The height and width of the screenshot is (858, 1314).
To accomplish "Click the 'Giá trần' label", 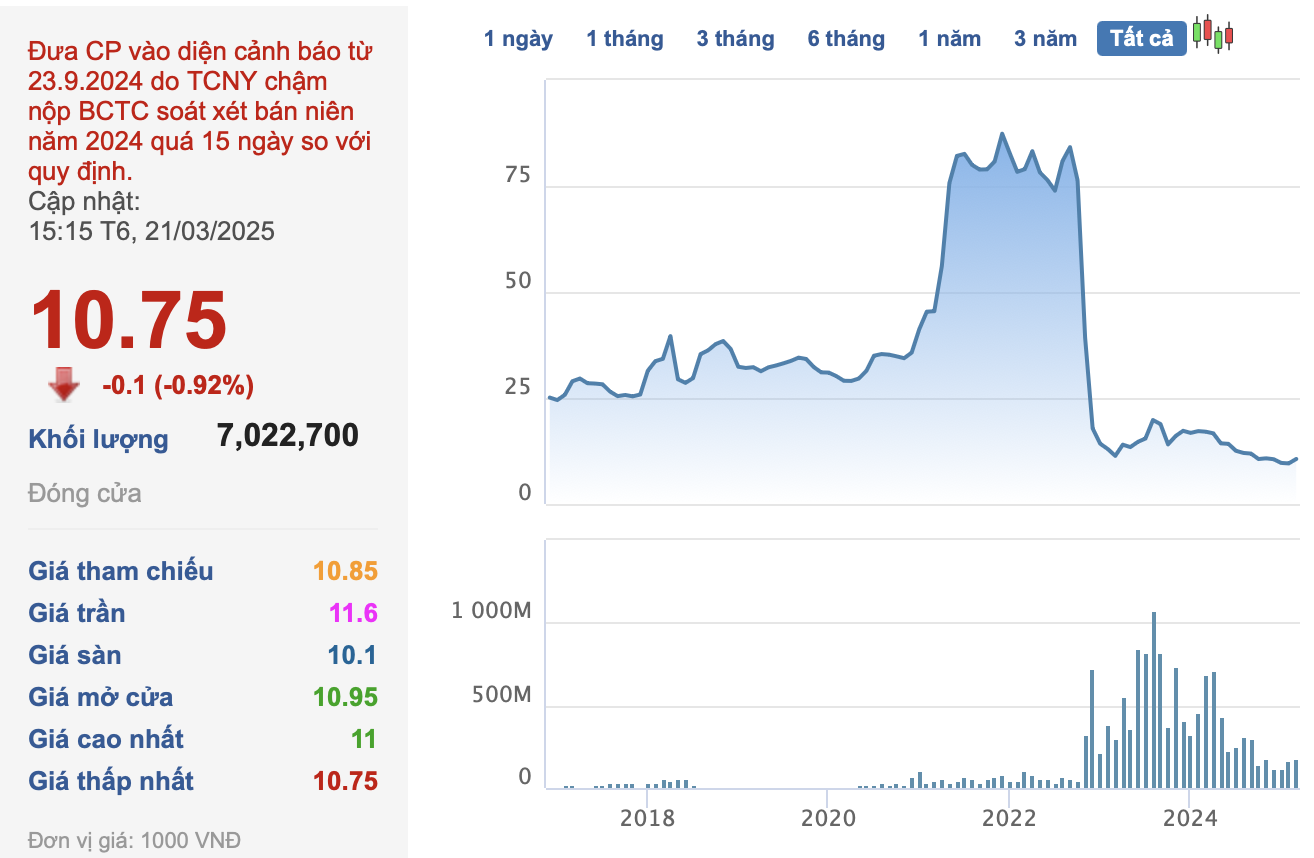I will 77,613.
